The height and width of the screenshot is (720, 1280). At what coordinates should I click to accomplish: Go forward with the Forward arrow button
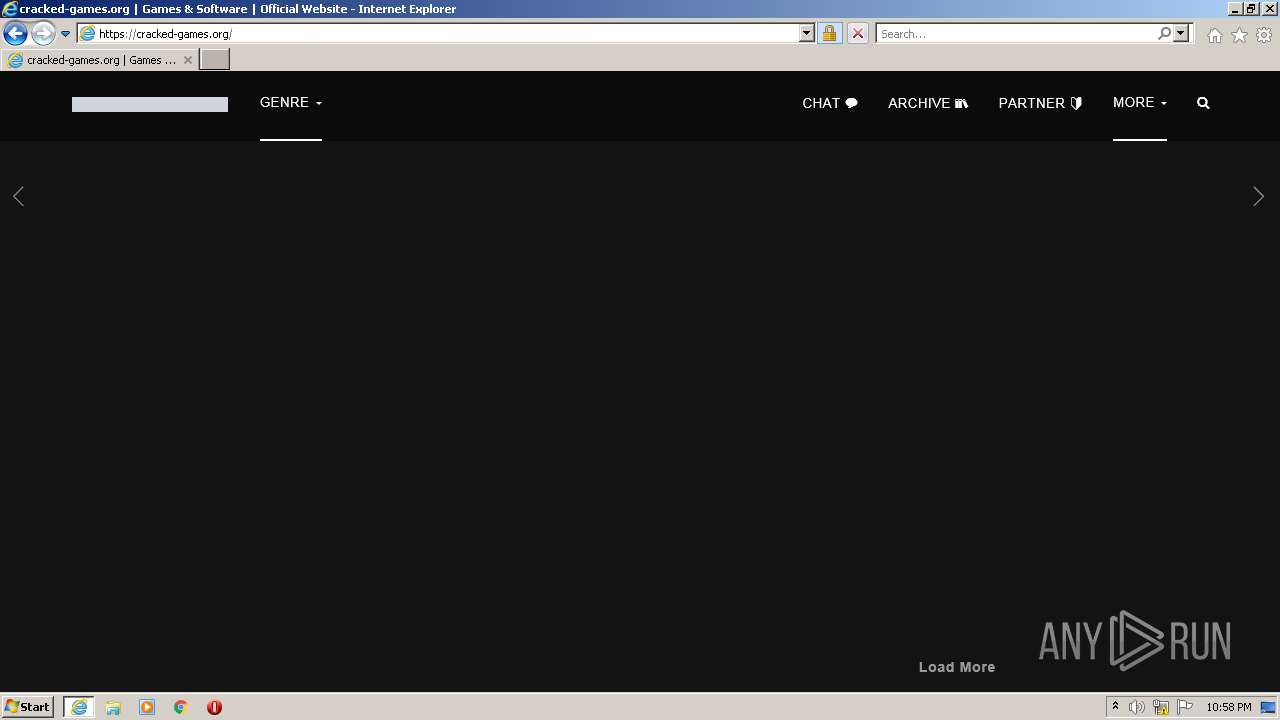(43, 34)
